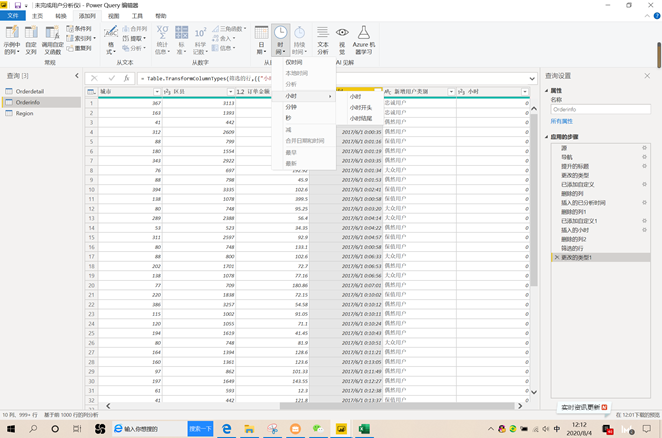Select 小时开头 in the submenu

click(x=361, y=108)
